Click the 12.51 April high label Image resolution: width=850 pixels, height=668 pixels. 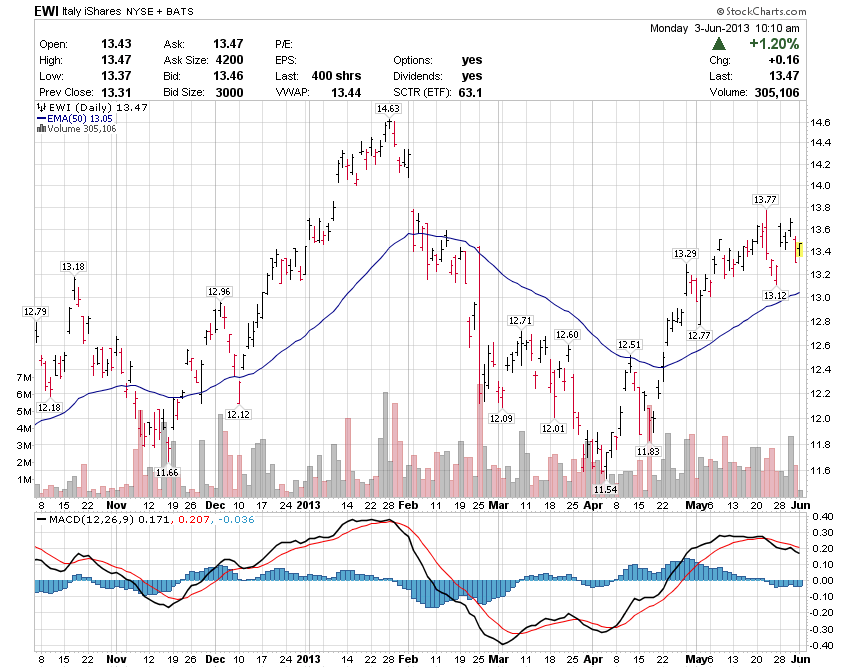[629, 344]
